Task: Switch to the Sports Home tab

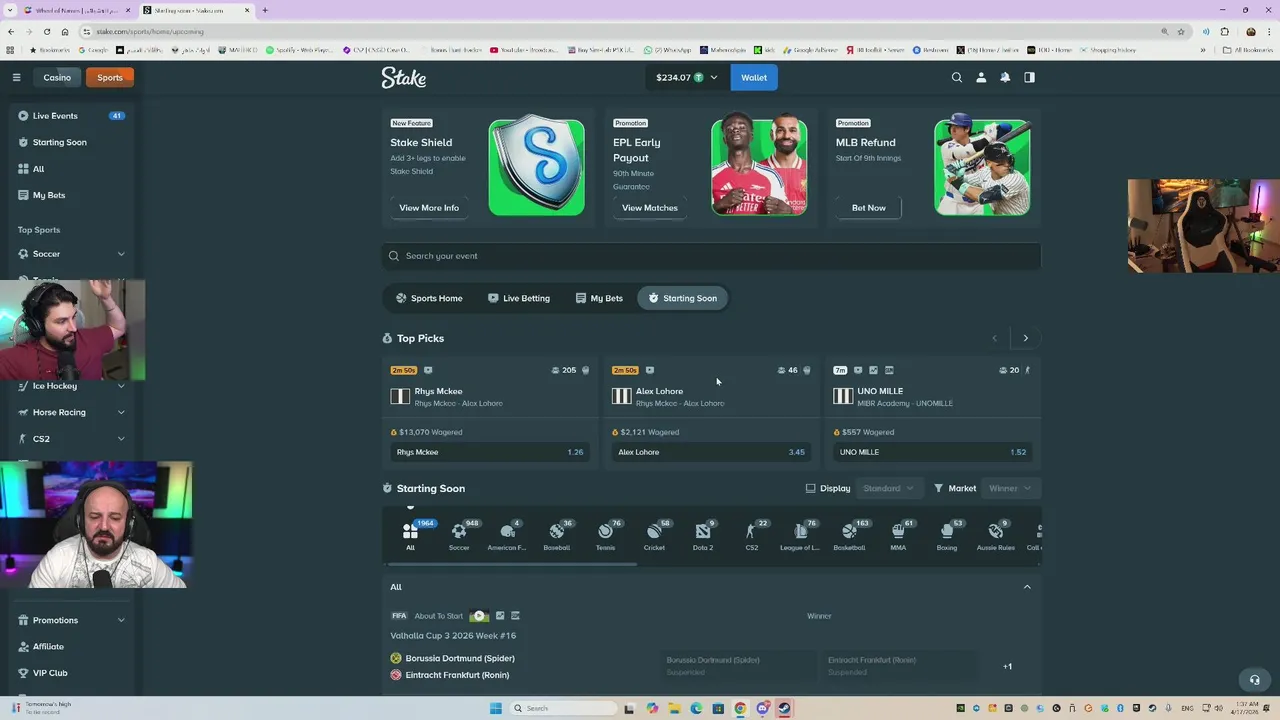Action: (x=429, y=298)
